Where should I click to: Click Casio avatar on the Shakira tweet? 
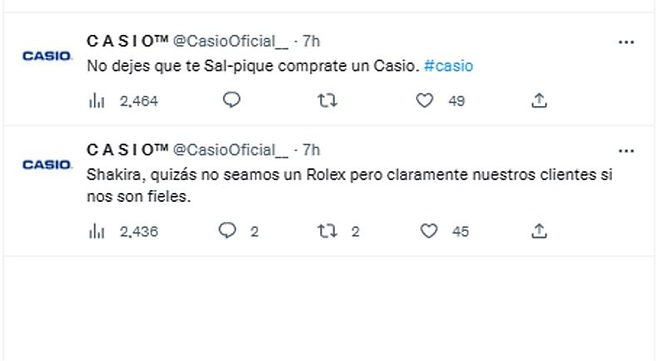[47, 164]
